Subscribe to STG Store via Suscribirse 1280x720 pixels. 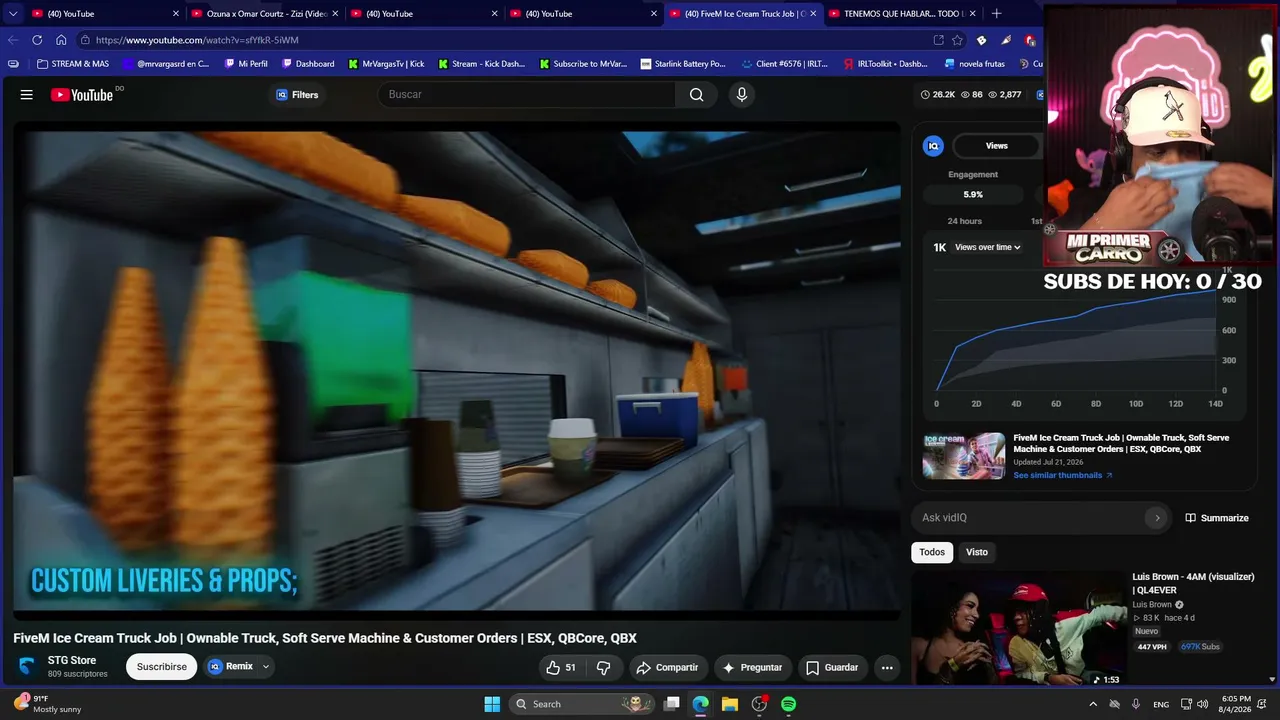pos(162,667)
